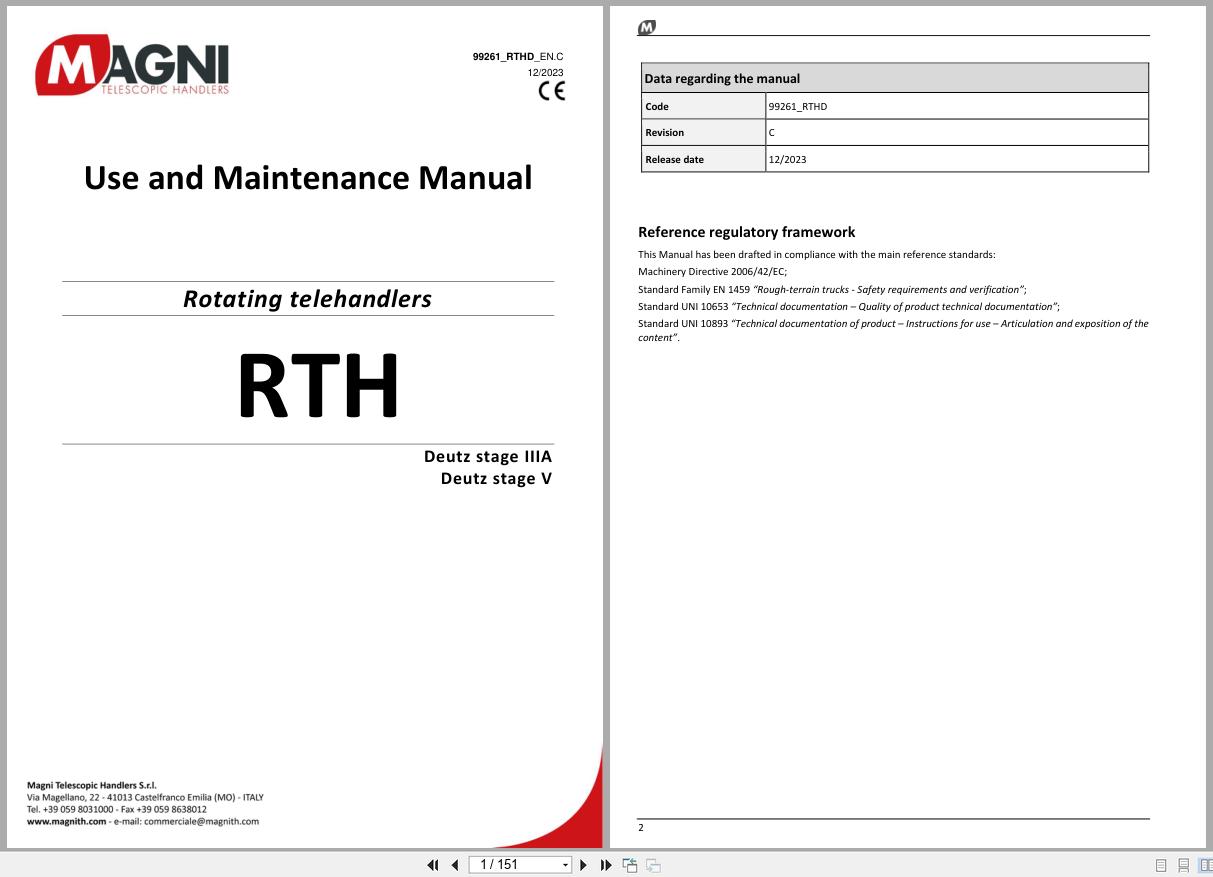Click the 12/2023 date under the document code
1213x877 pixels.
[x=546, y=73]
